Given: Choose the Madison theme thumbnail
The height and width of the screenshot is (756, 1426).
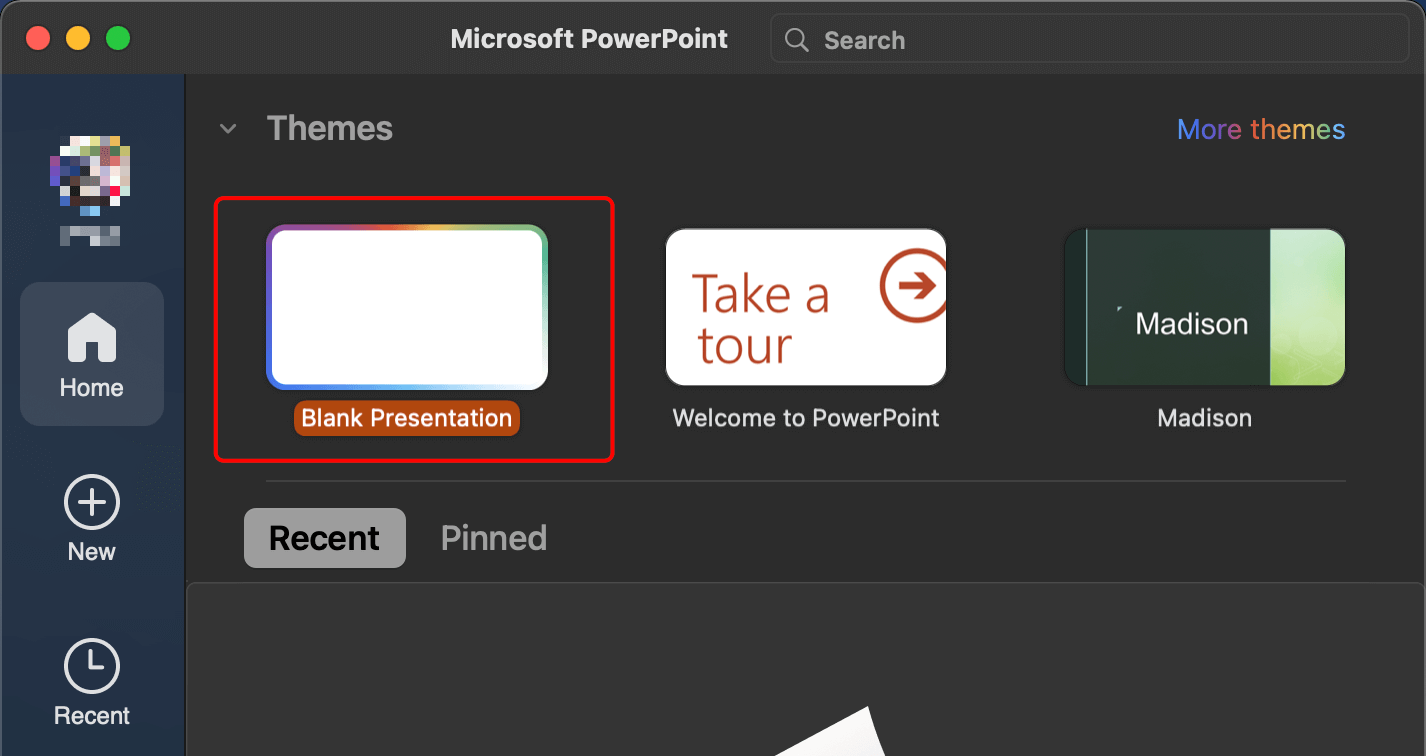Looking at the screenshot, I should (x=1205, y=307).
